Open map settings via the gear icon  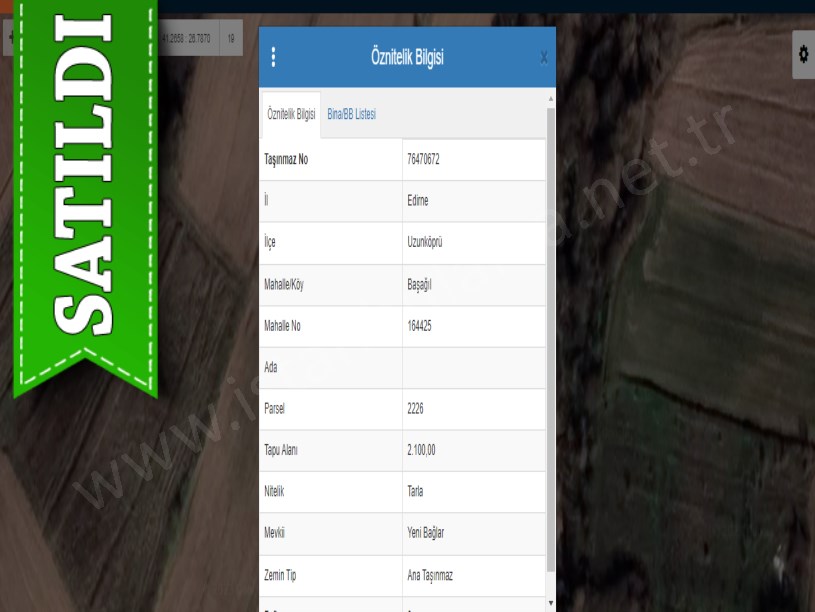(803, 53)
